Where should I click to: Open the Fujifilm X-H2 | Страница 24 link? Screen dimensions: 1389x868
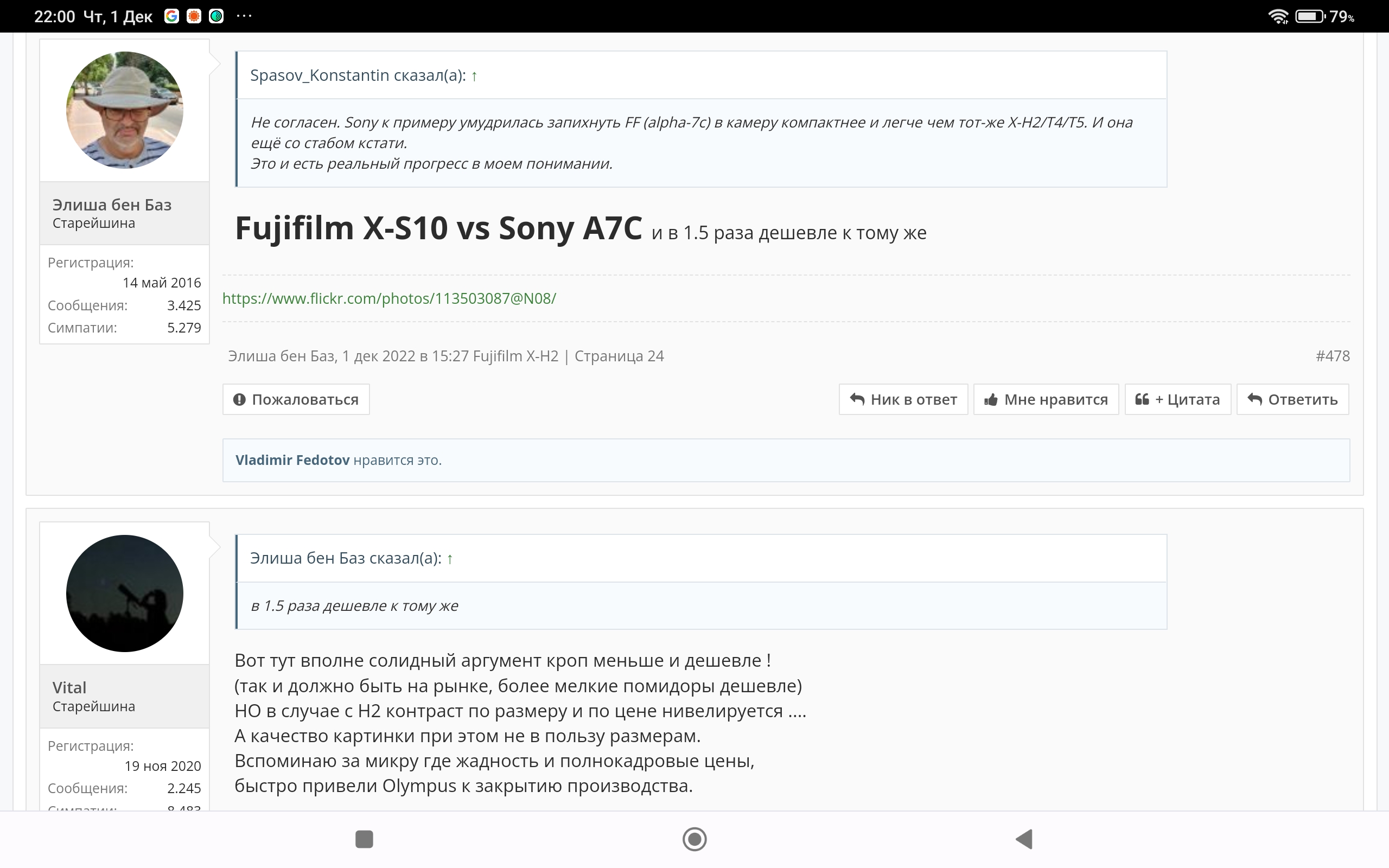(x=568, y=356)
